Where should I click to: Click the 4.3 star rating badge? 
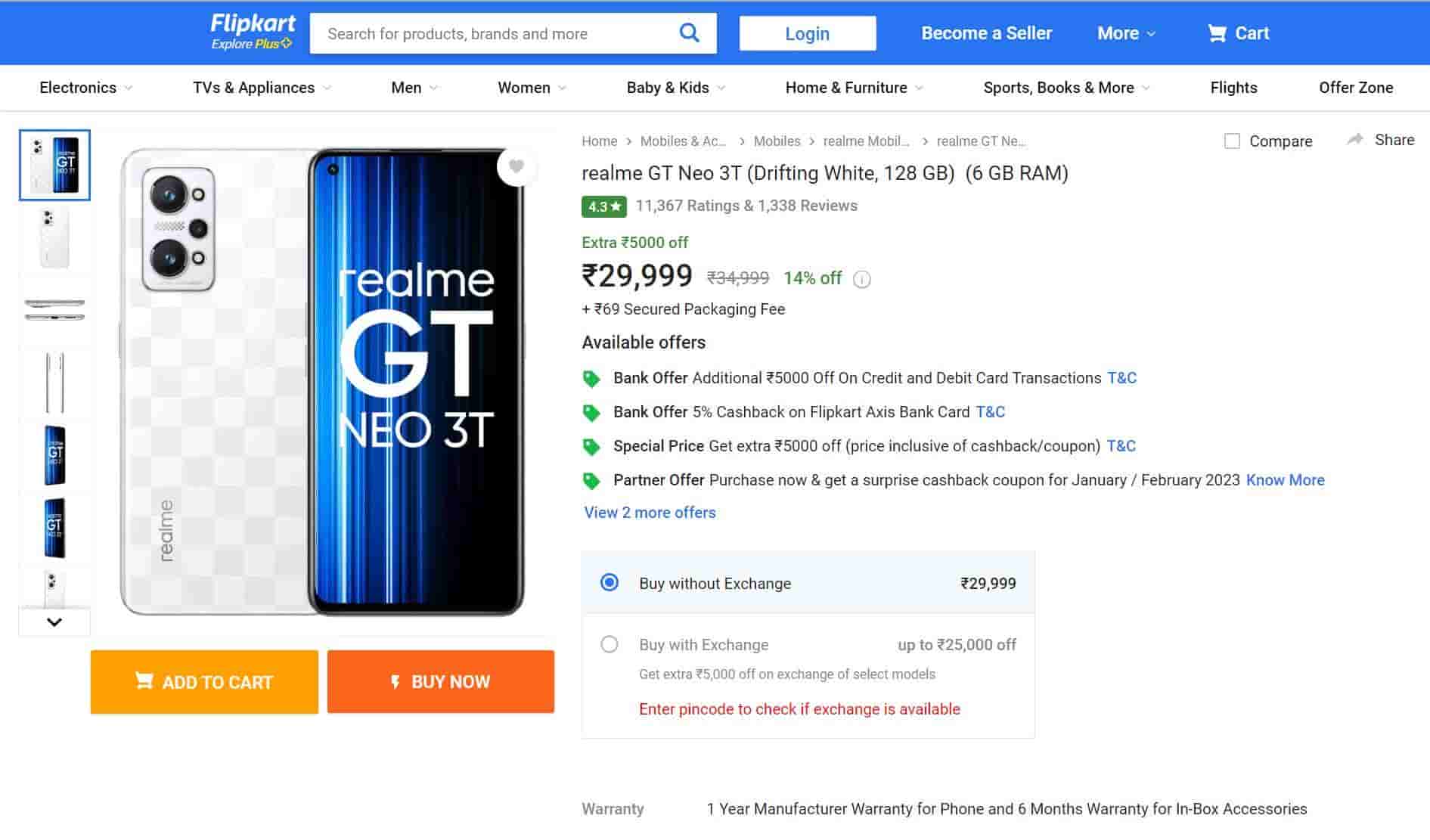(x=603, y=206)
